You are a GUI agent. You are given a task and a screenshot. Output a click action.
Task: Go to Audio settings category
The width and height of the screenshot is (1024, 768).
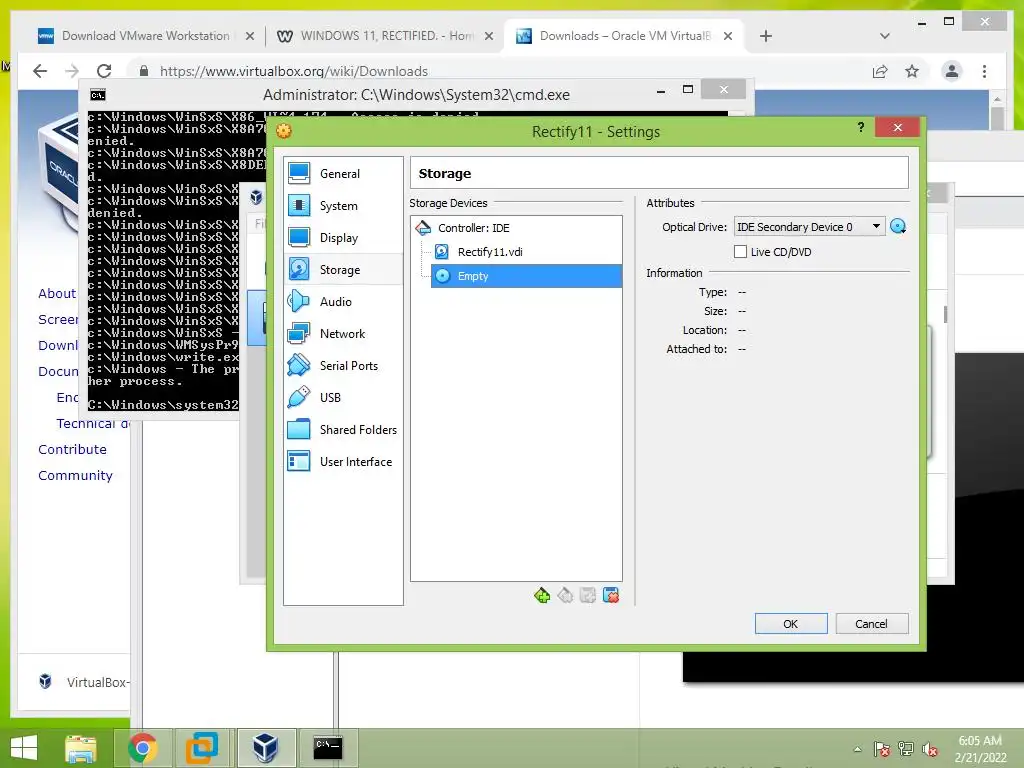[x=343, y=302]
